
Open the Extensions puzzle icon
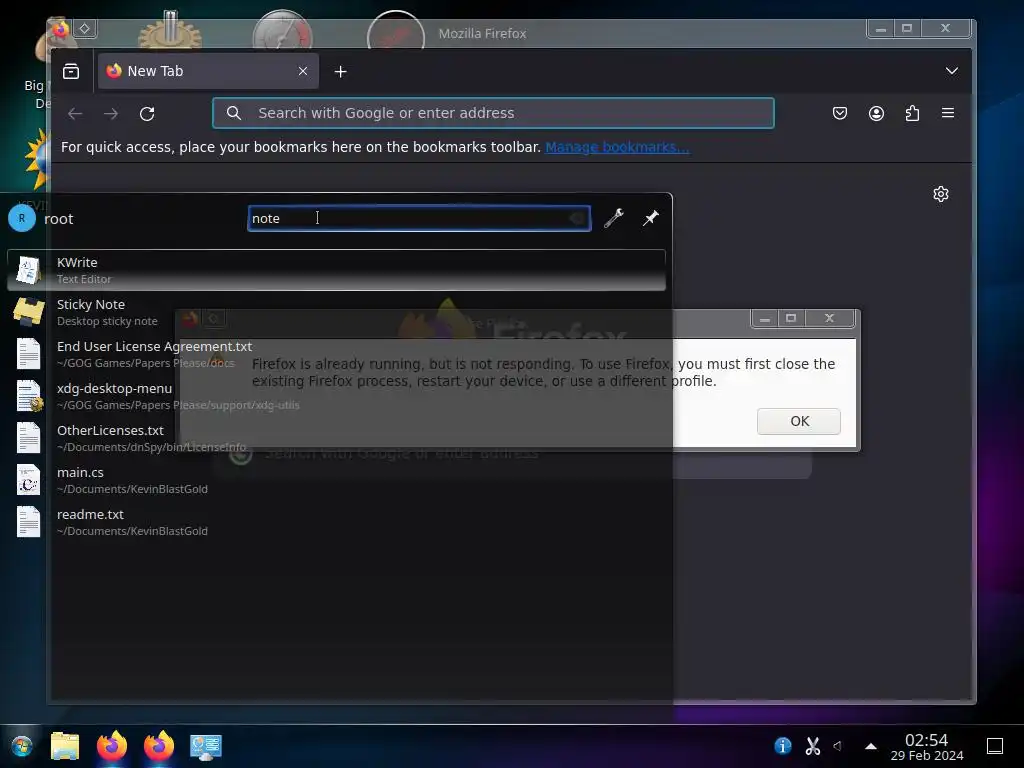pyautogui.click(x=912, y=114)
